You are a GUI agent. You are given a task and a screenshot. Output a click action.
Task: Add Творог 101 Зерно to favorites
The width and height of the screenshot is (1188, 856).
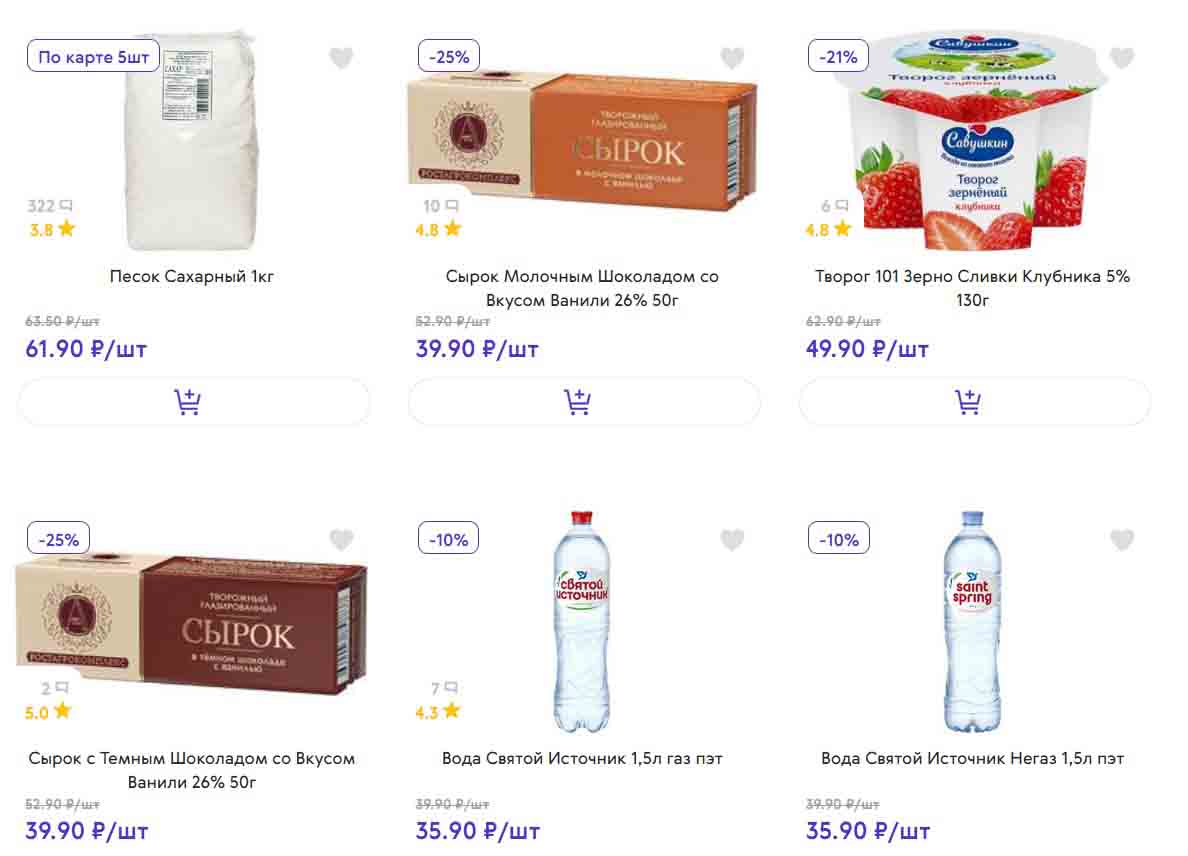(1122, 58)
